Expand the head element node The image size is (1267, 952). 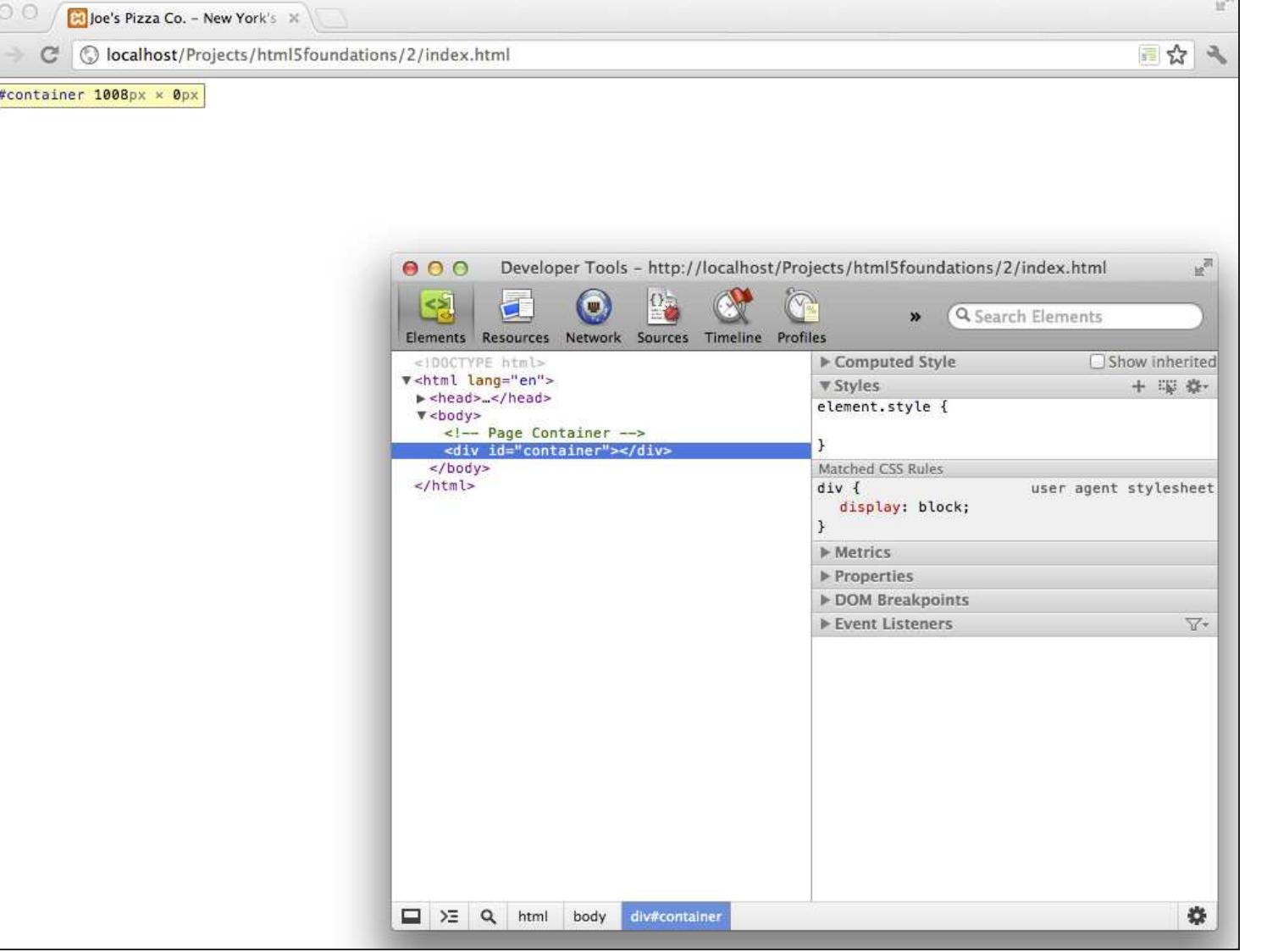point(421,398)
